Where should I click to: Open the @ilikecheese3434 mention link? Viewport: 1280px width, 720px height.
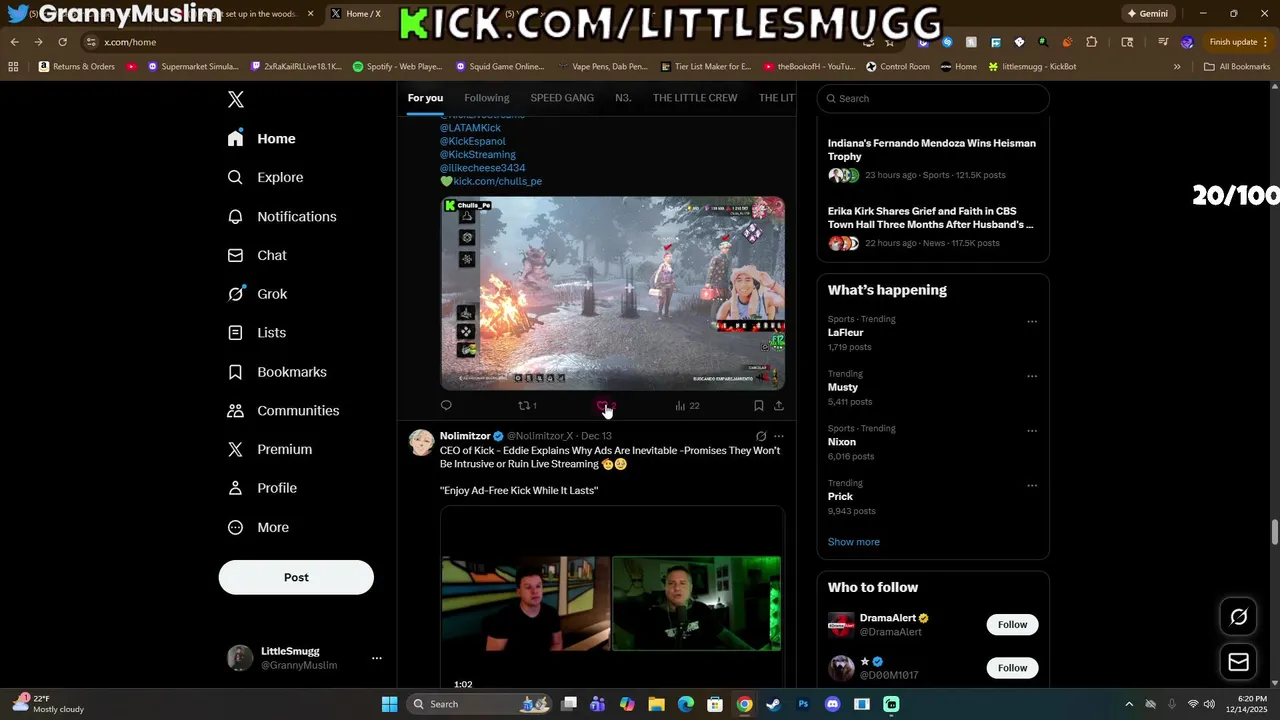(482, 168)
